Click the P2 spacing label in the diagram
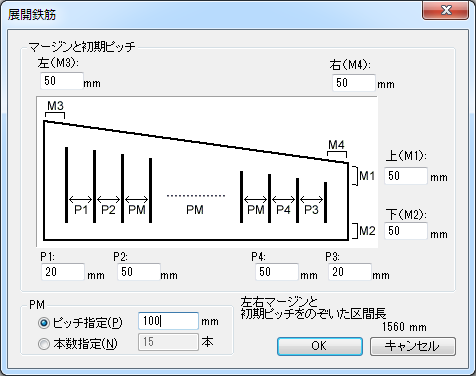This screenshot has width=476, height=376. pyautogui.click(x=108, y=210)
